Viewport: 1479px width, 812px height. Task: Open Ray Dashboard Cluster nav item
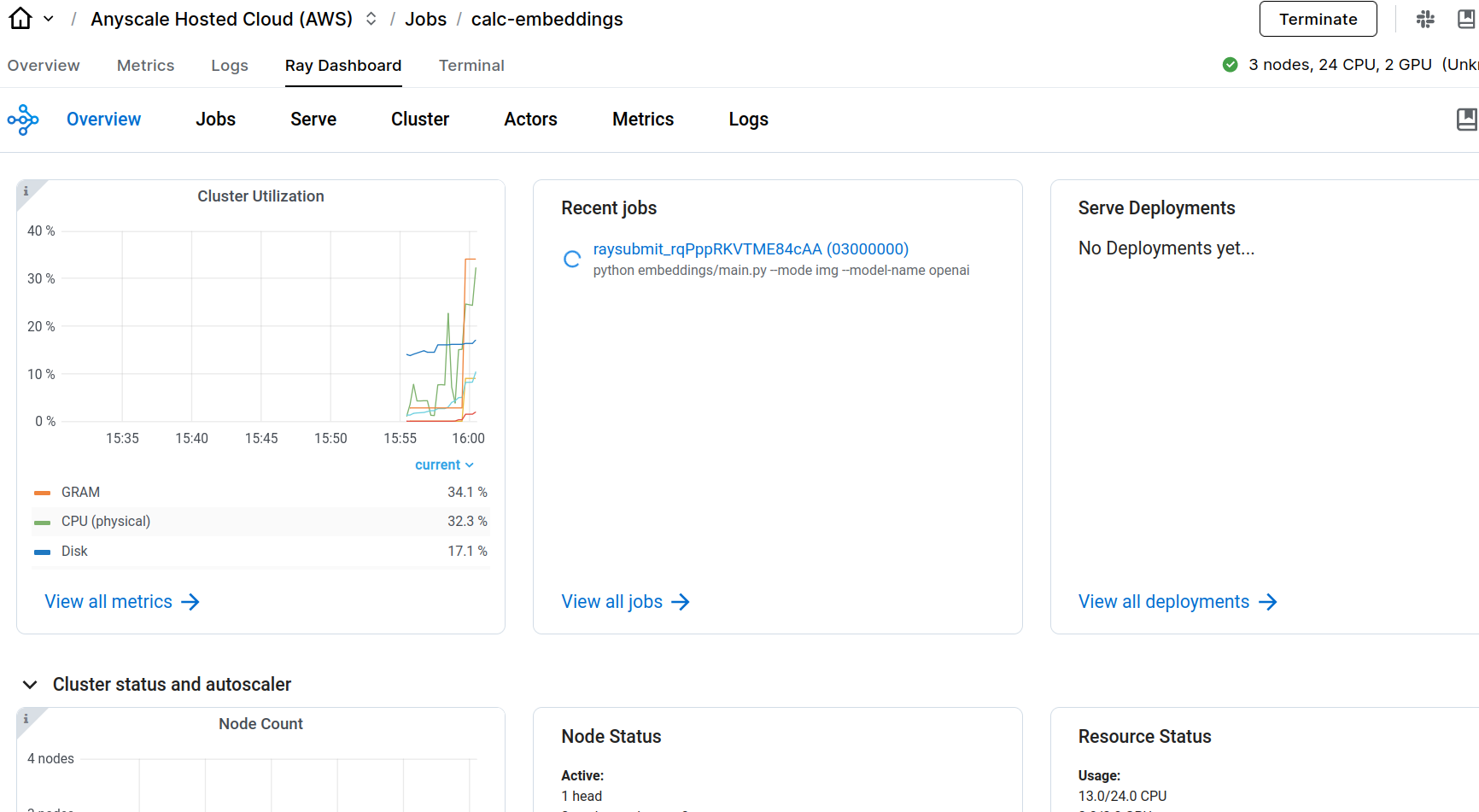click(x=420, y=120)
